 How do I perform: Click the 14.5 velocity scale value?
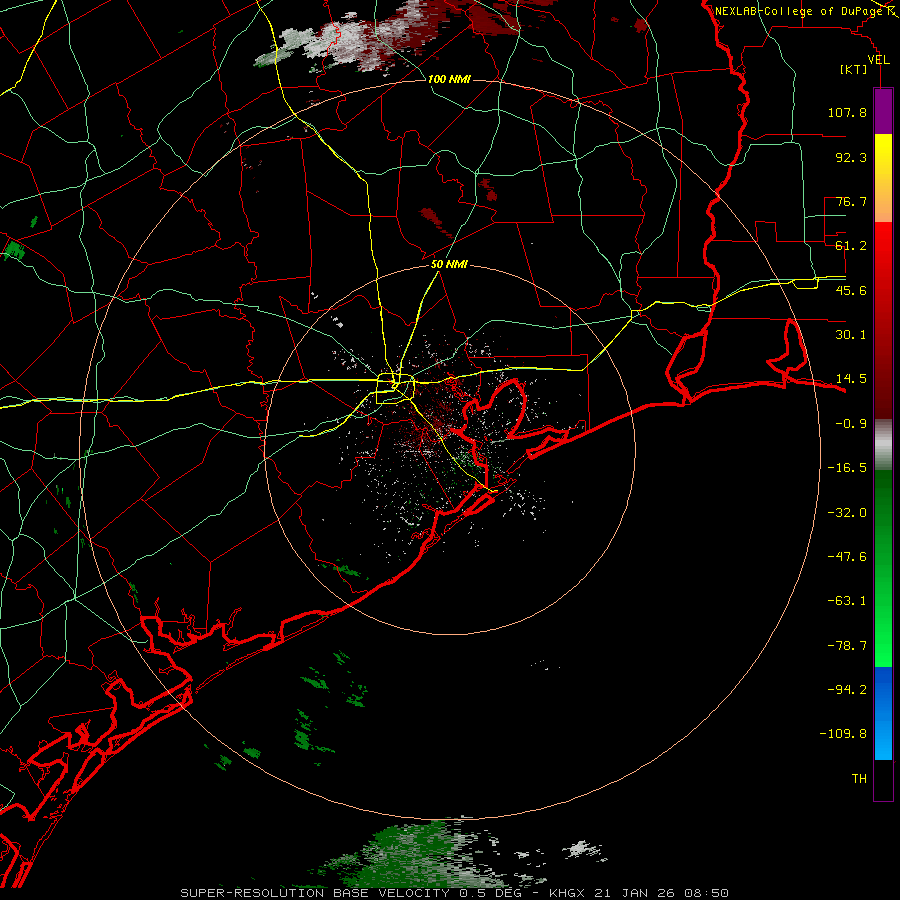pos(851,379)
